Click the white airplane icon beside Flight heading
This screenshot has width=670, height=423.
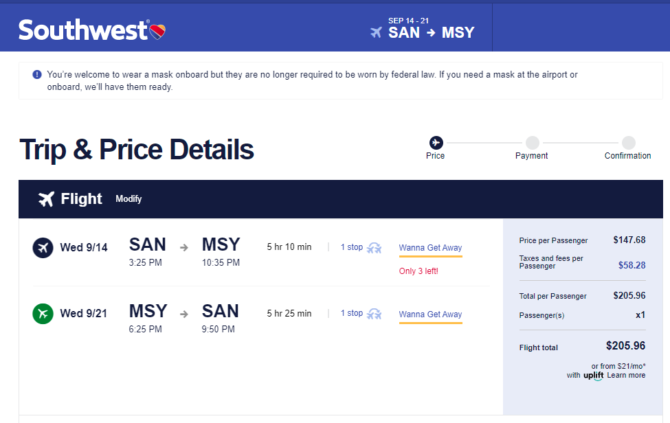point(47,199)
